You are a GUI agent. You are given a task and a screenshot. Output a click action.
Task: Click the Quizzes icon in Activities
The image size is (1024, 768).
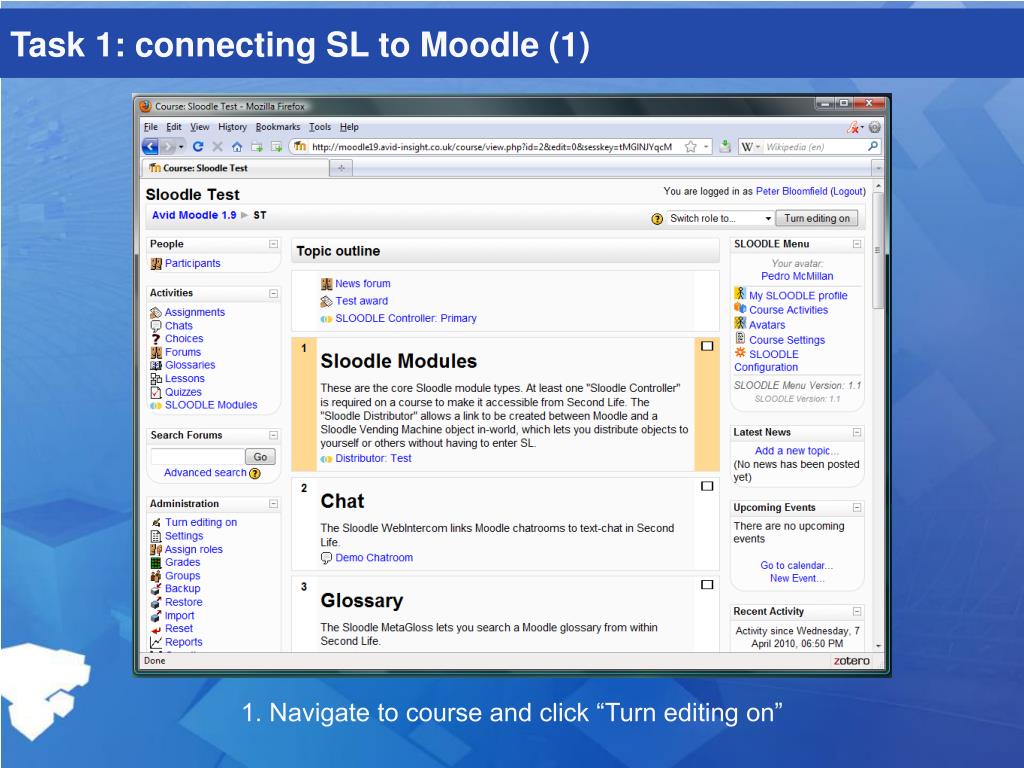pos(156,392)
